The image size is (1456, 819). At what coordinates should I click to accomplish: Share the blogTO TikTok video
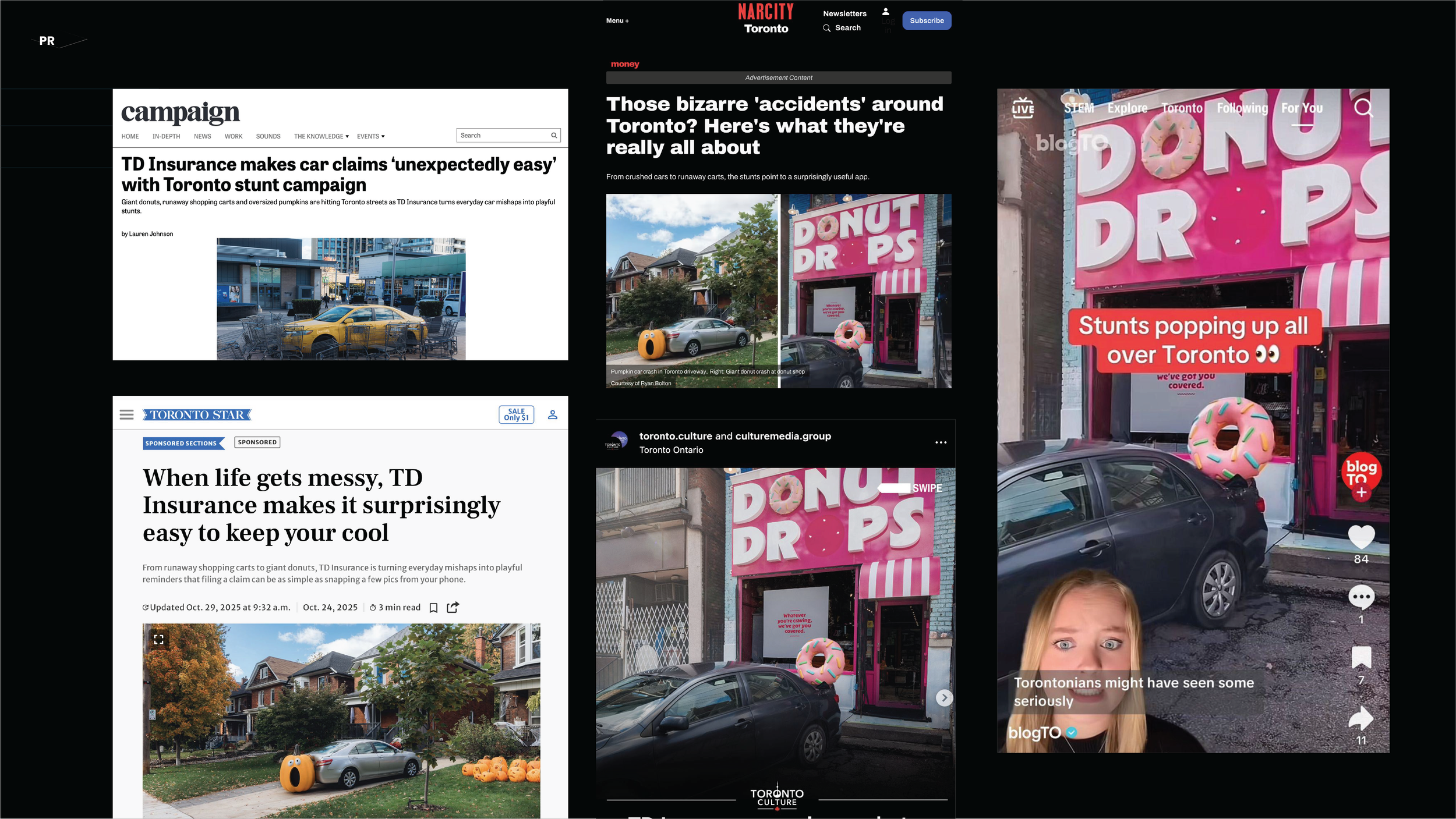pos(1361,718)
